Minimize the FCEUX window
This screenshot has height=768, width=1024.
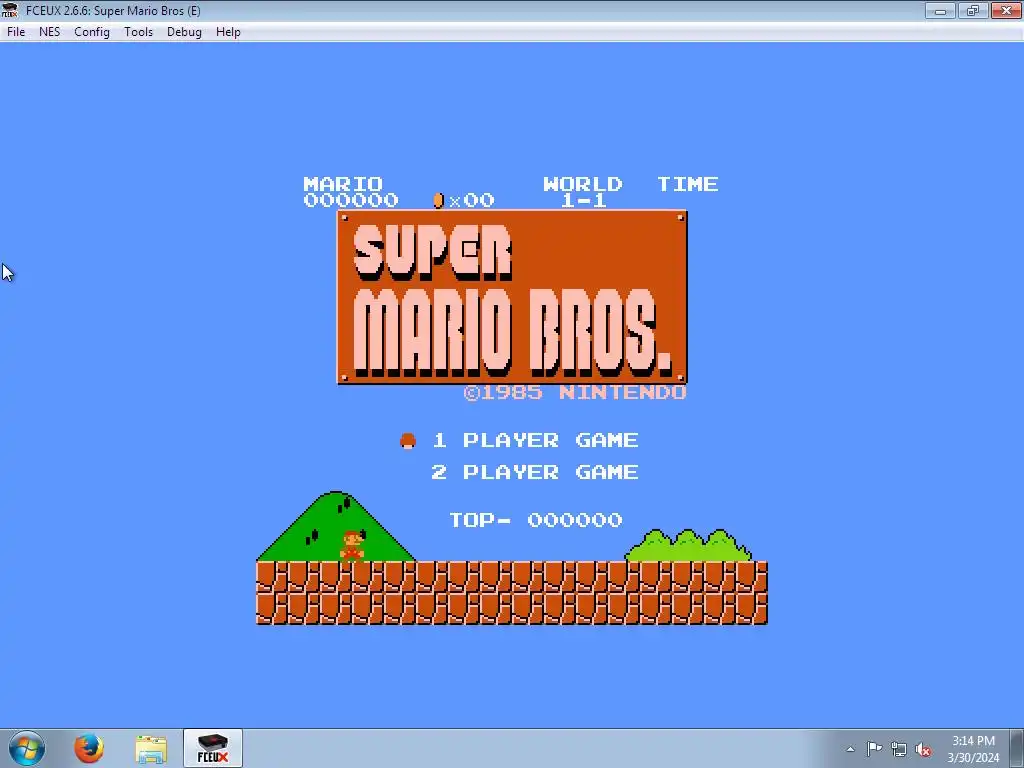(940, 10)
